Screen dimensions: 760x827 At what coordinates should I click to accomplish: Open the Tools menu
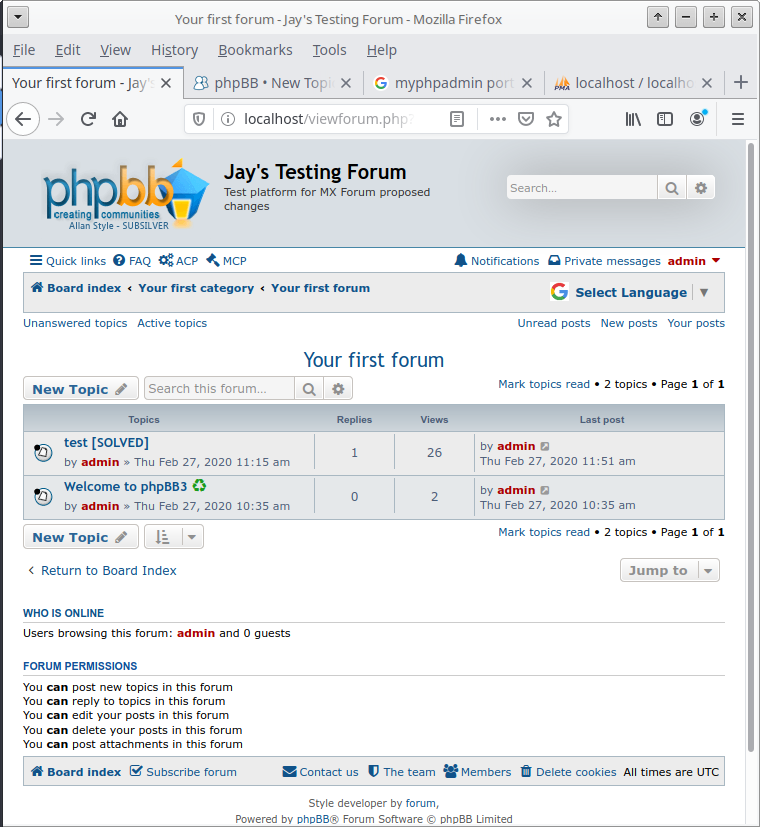(x=329, y=50)
